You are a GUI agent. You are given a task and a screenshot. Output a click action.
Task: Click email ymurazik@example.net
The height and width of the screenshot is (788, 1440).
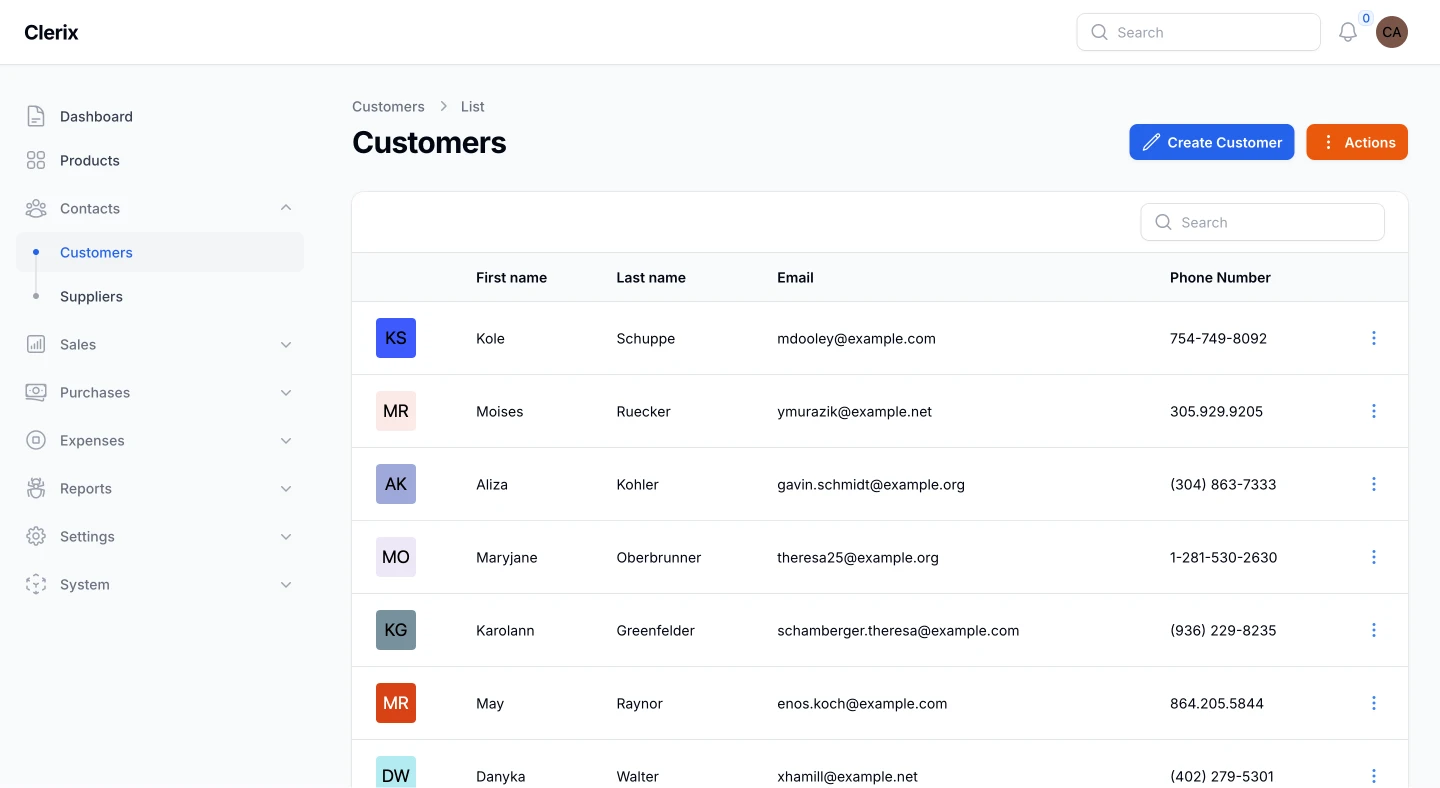click(x=854, y=411)
